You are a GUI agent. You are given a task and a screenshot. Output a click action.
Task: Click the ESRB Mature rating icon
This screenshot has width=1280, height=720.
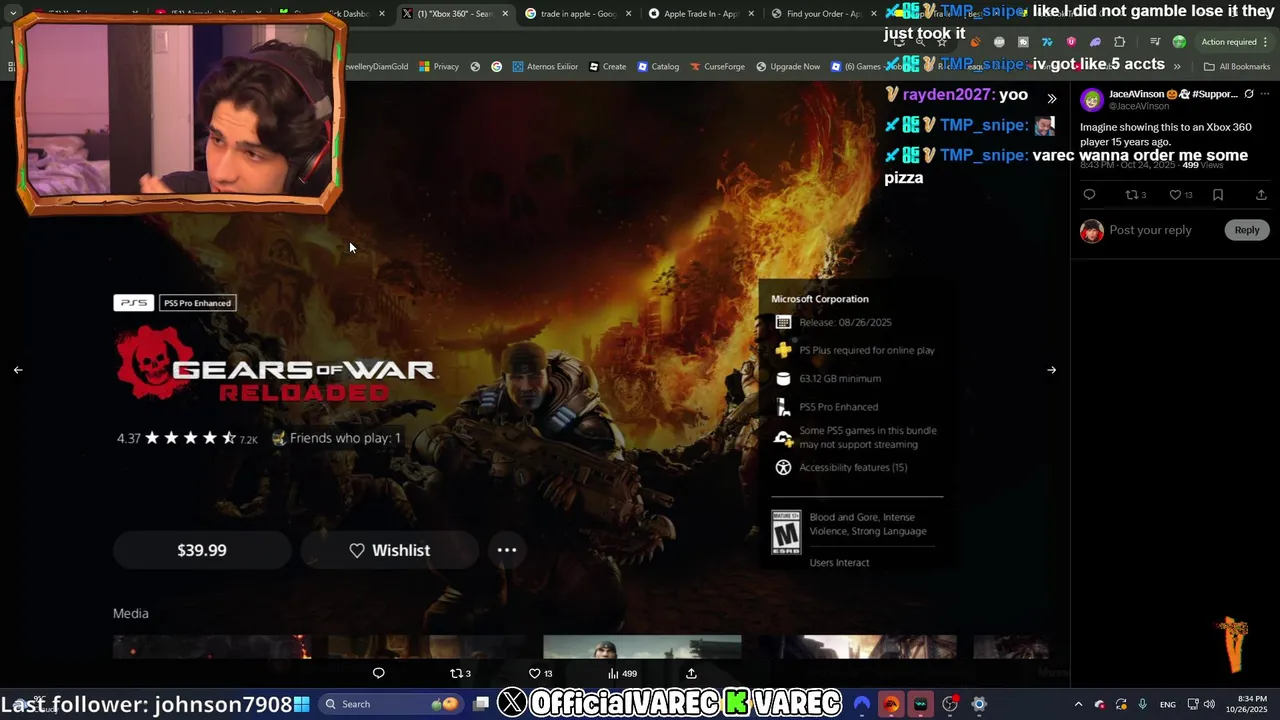point(786,532)
